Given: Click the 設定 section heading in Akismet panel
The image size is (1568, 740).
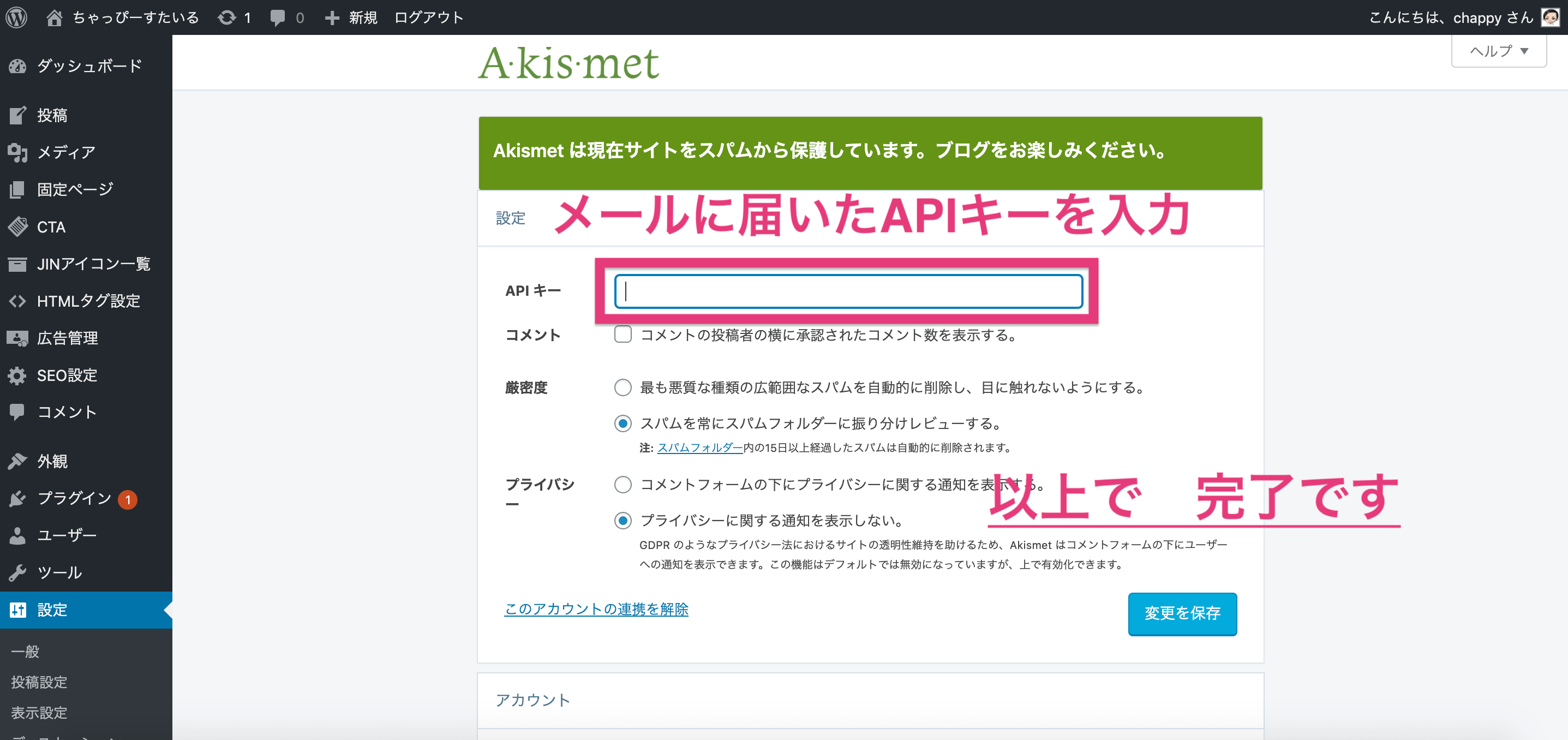Looking at the screenshot, I should click(x=510, y=218).
